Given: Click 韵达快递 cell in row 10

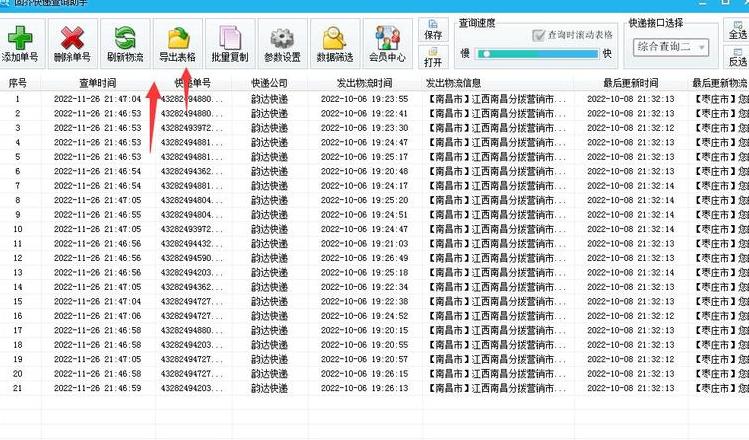Looking at the screenshot, I should pyautogui.click(x=269, y=229).
